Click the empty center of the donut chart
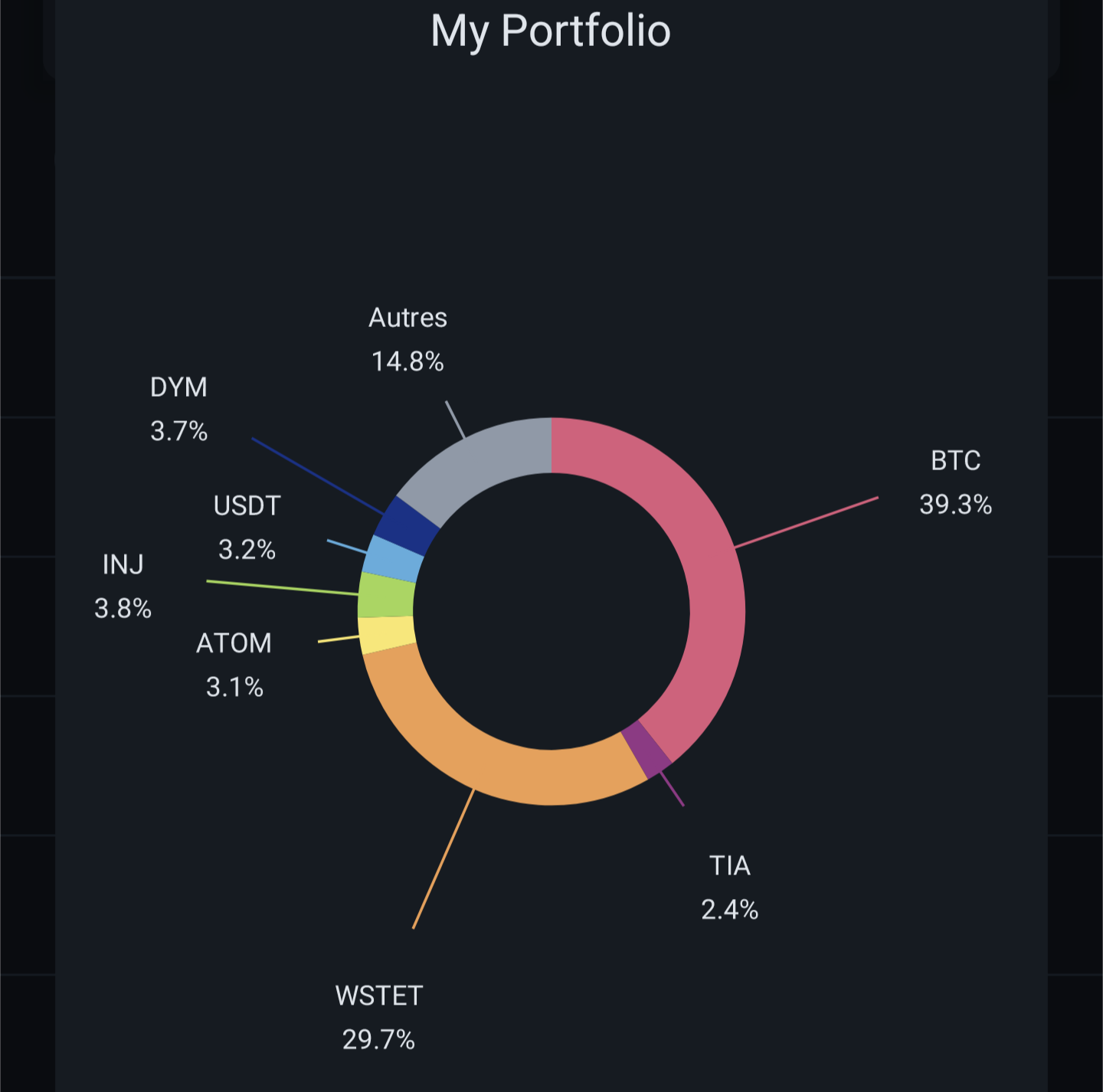 point(551,611)
